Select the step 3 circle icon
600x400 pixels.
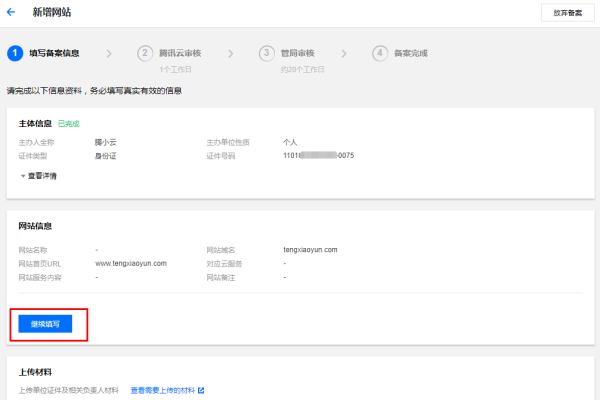tap(266, 53)
